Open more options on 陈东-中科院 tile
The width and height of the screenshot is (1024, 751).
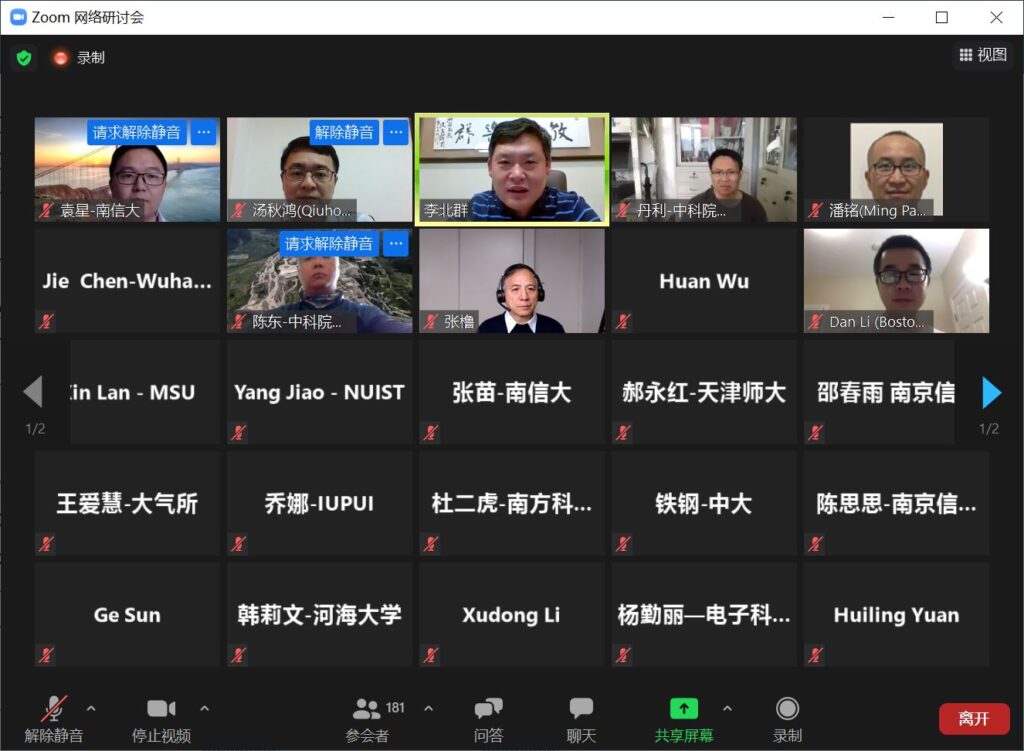click(x=396, y=244)
